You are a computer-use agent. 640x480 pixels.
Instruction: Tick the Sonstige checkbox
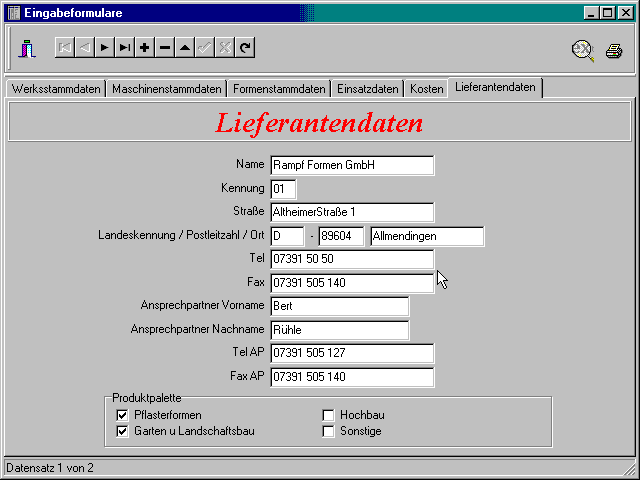(x=328, y=431)
